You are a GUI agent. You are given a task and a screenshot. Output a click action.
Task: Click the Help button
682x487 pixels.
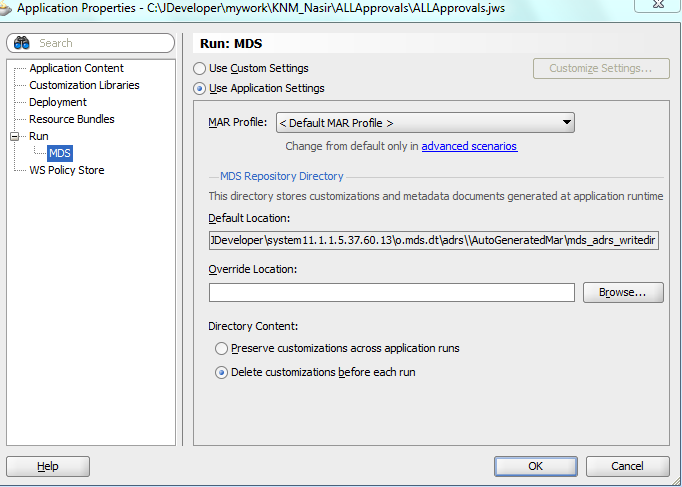[x=48, y=466]
